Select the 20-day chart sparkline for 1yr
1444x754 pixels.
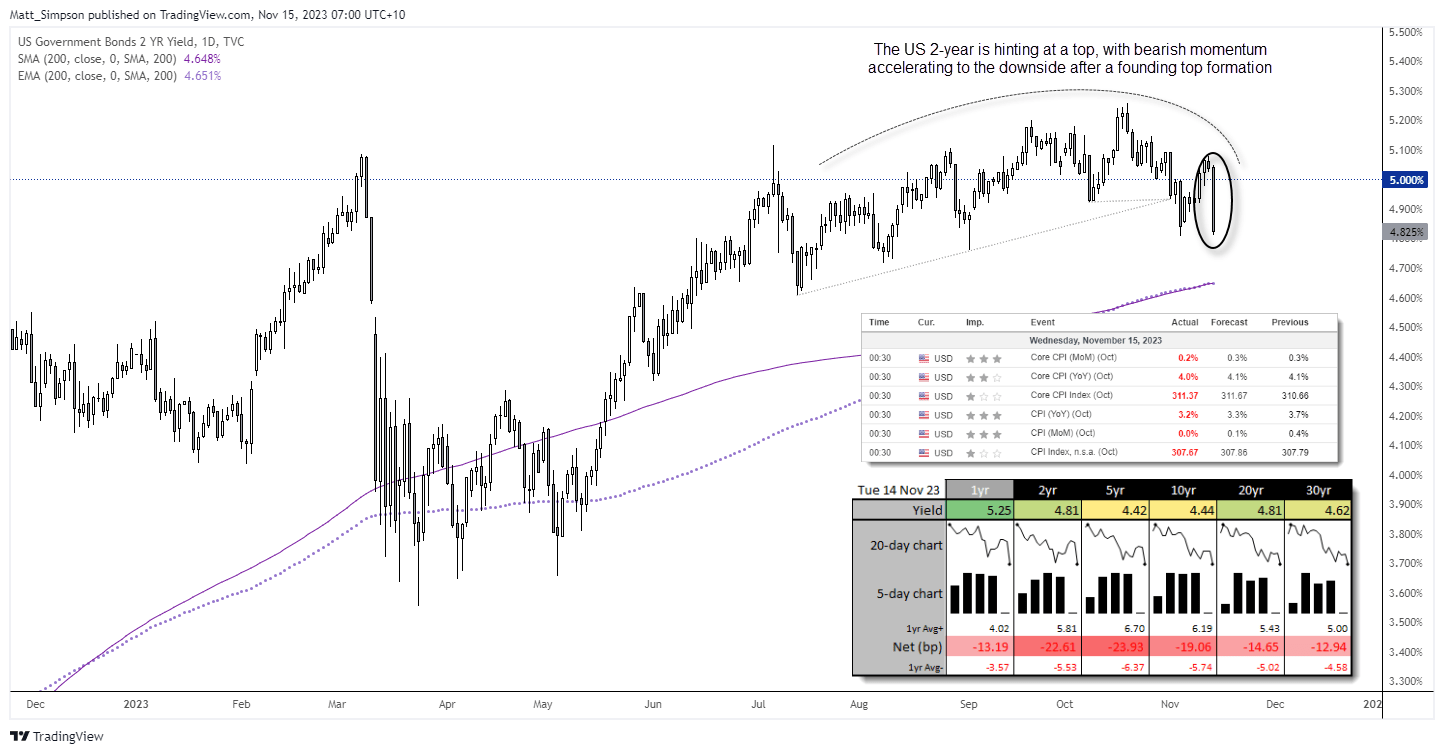coord(980,546)
